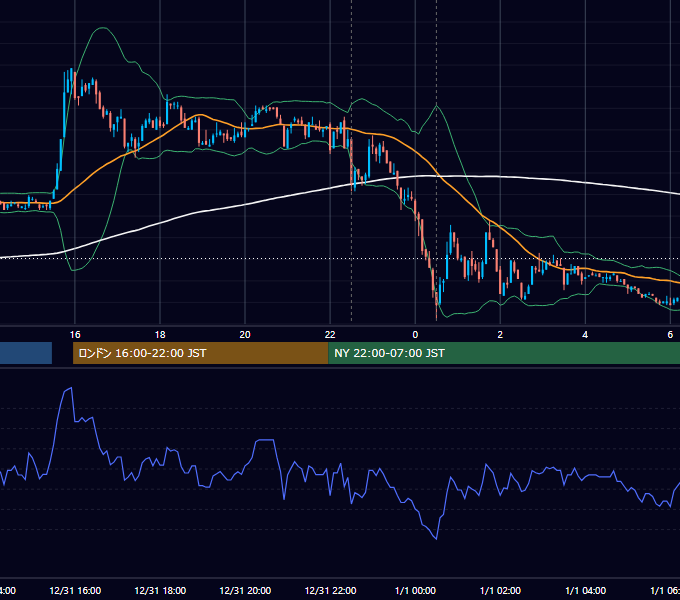Select the ロンドン 16:00-22:00 JST session bar
The image size is (680, 600).
201,353
